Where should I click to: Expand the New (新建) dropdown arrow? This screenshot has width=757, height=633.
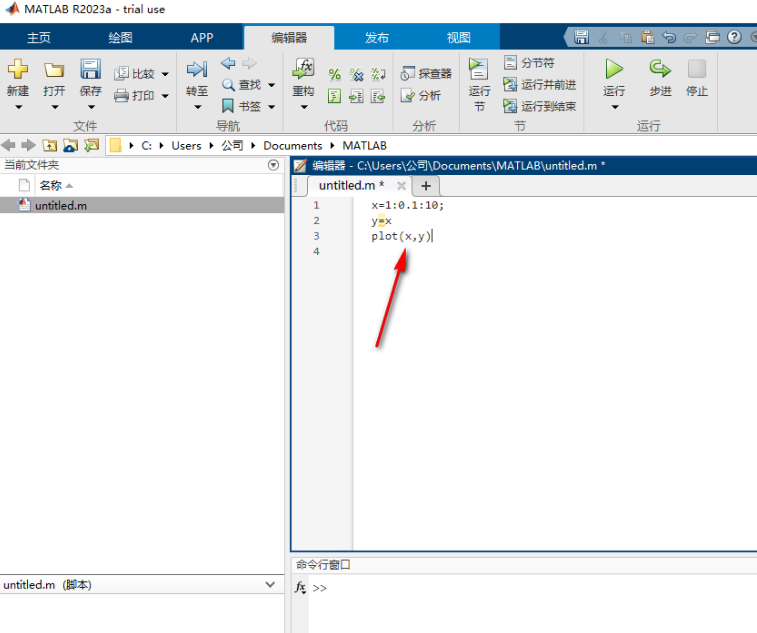(x=18, y=107)
